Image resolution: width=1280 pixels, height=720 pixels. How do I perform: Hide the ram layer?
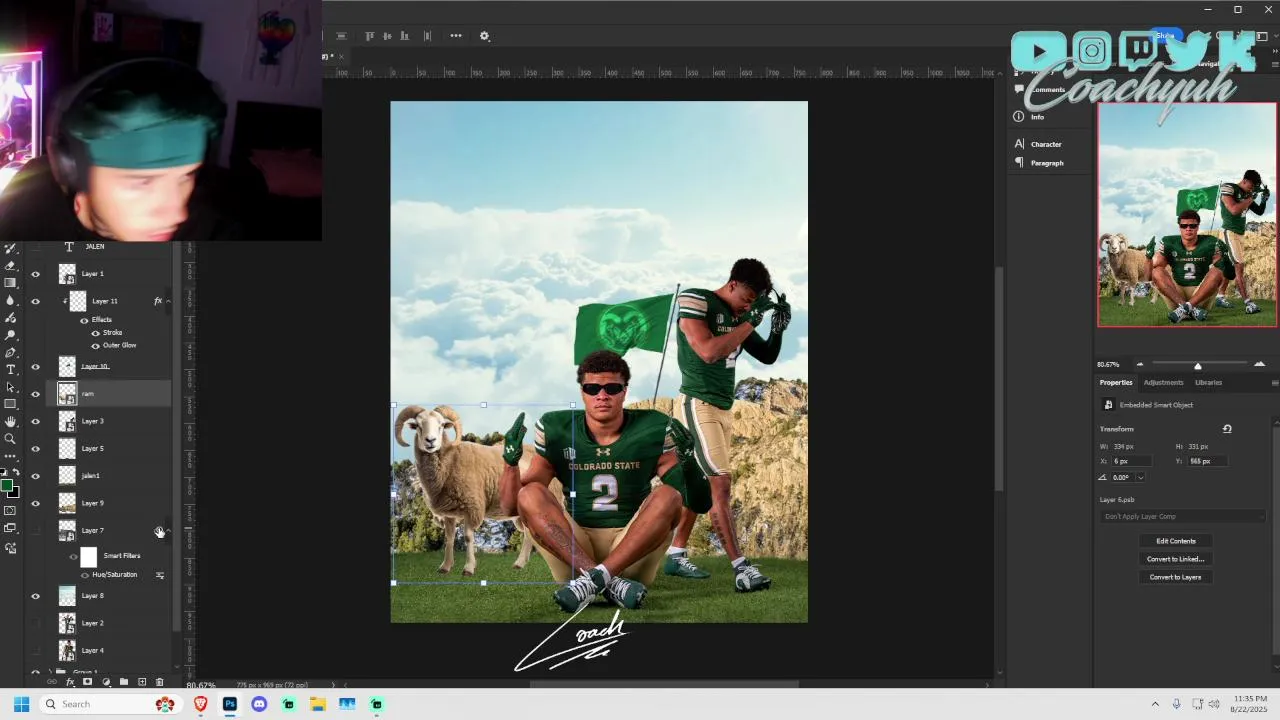(35, 394)
